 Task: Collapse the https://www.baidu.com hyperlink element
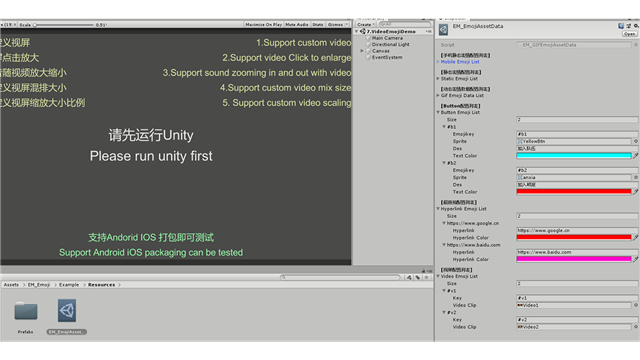pos(444,245)
